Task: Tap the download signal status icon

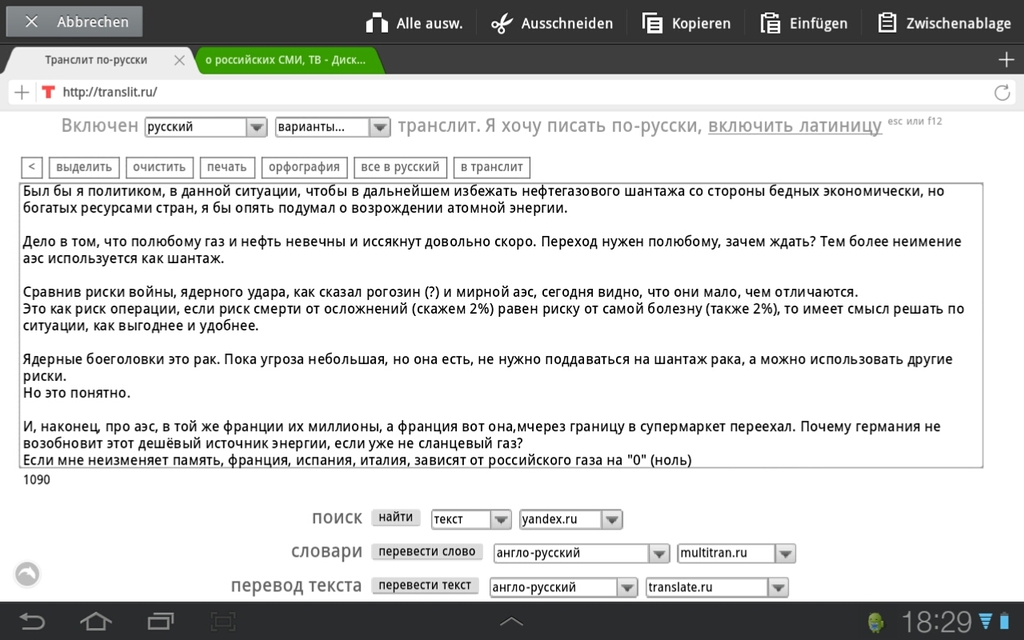Action: 985,621
